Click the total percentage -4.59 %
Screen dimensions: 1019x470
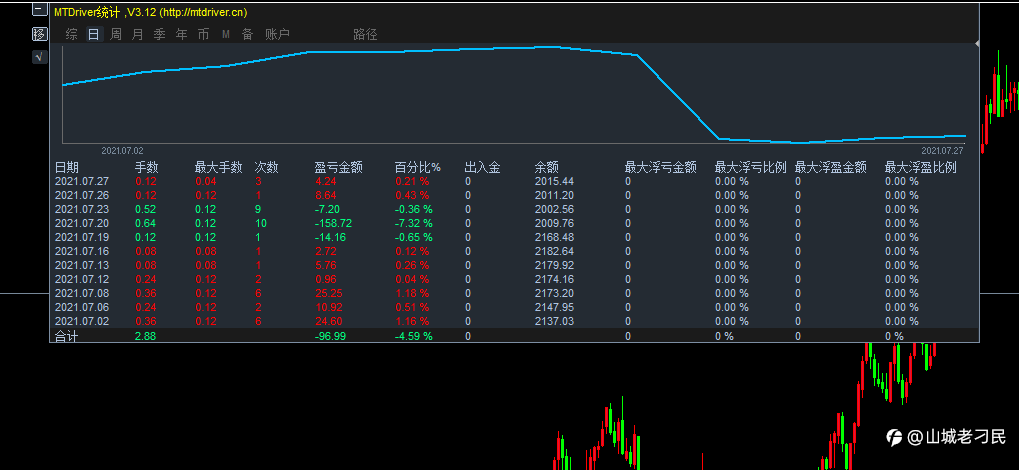[413, 336]
